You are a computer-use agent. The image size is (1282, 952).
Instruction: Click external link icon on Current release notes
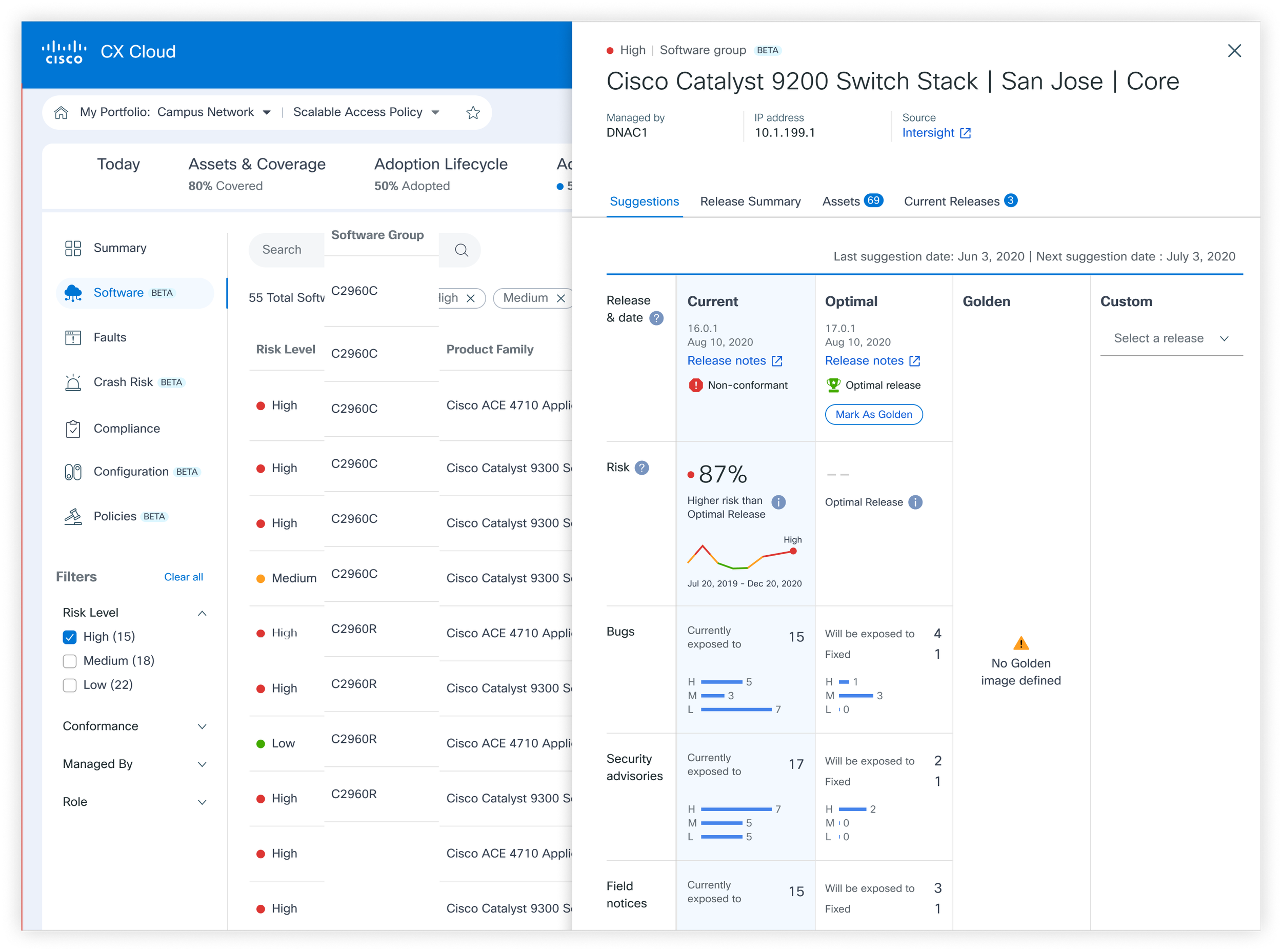point(776,361)
